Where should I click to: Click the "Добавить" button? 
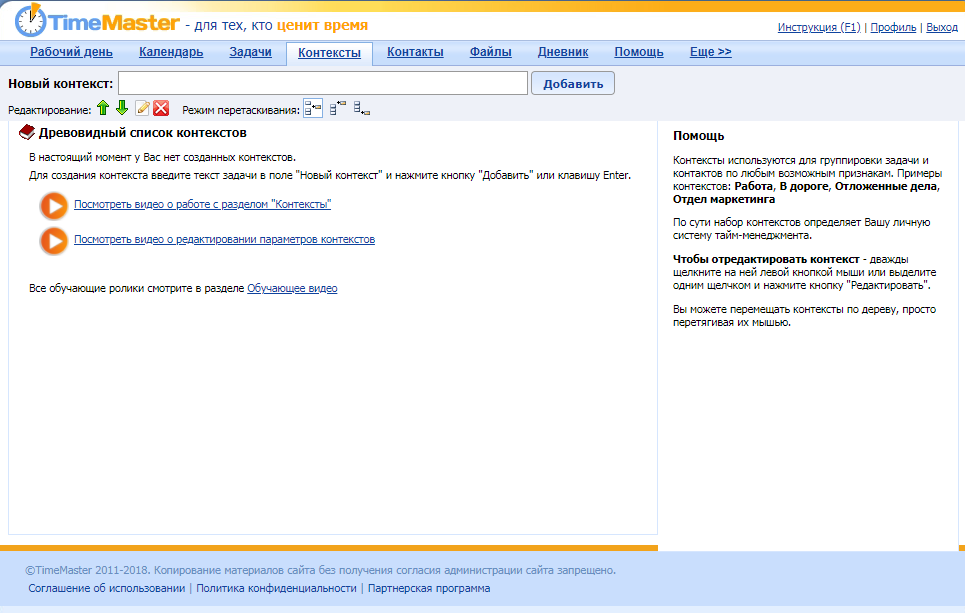click(x=573, y=84)
